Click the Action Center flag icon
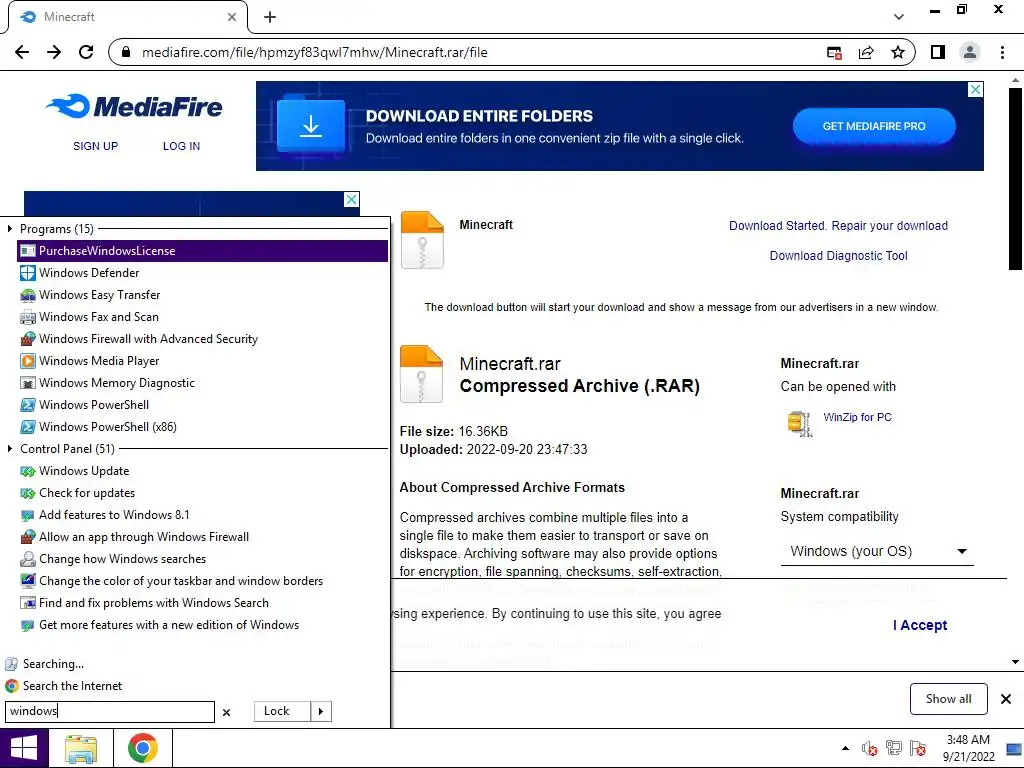This screenshot has height=768, width=1024. [x=918, y=748]
